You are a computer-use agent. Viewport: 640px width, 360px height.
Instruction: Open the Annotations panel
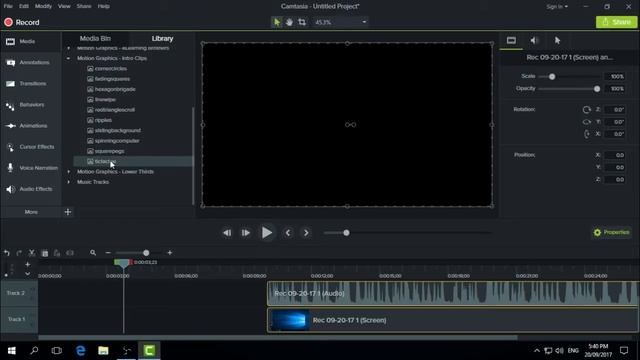[31, 62]
